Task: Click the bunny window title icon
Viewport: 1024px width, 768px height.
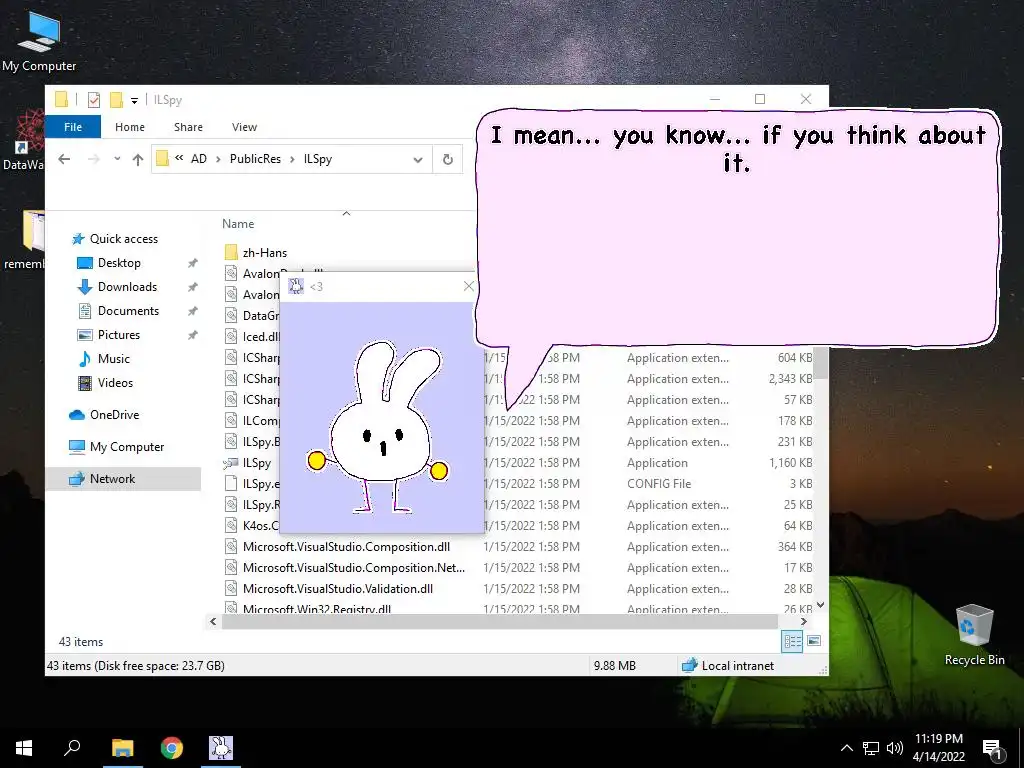Action: tap(296, 286)
